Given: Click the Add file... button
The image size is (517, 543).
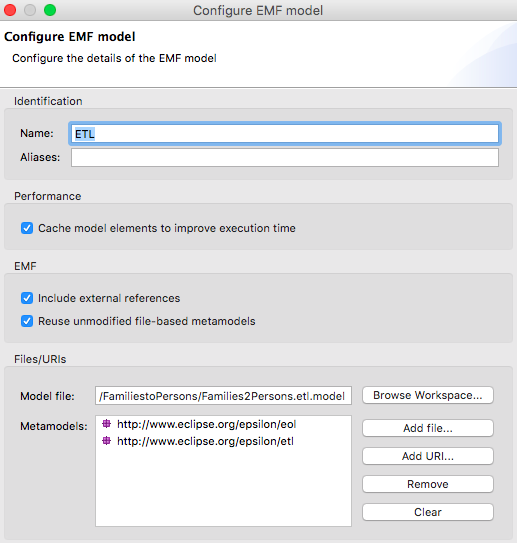Looking at the screenshot, I should [428, 428].
